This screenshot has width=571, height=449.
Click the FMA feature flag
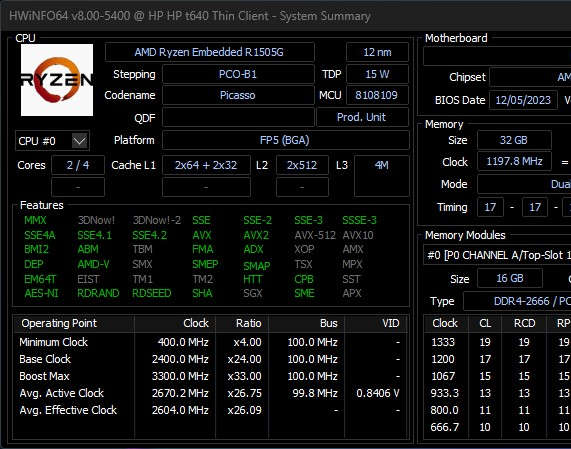point(202,249)
